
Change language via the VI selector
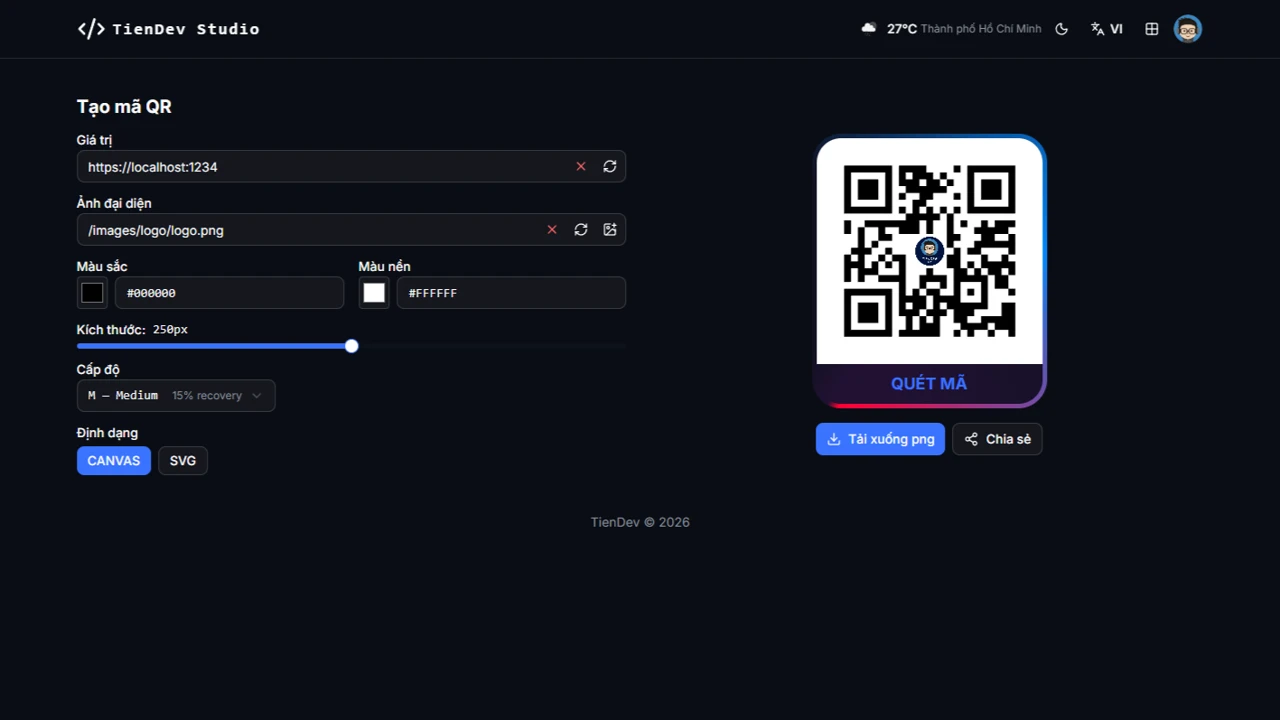(x=1107, y=28)
